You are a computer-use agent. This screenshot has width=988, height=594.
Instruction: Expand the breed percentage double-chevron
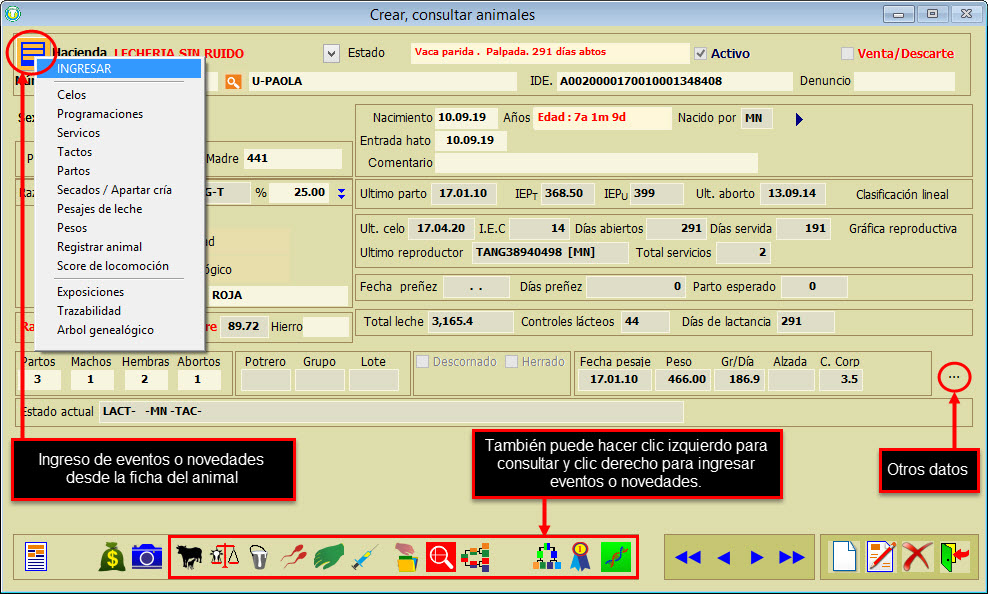[x=341, y=193]
